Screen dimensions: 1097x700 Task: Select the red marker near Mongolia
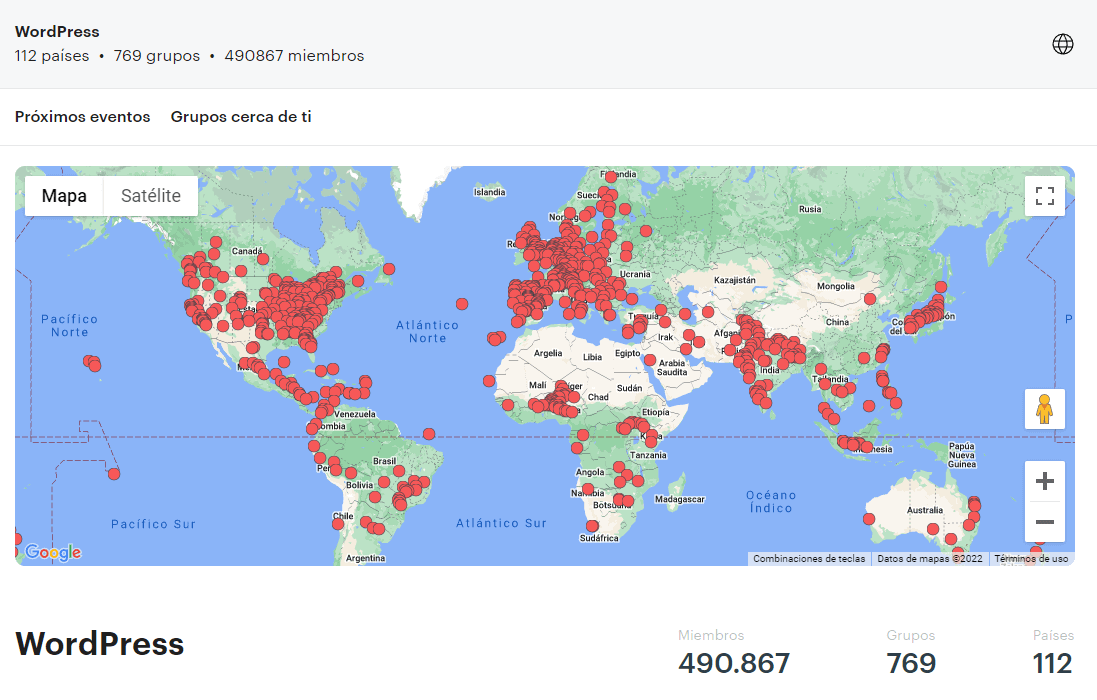coord(870,299)
